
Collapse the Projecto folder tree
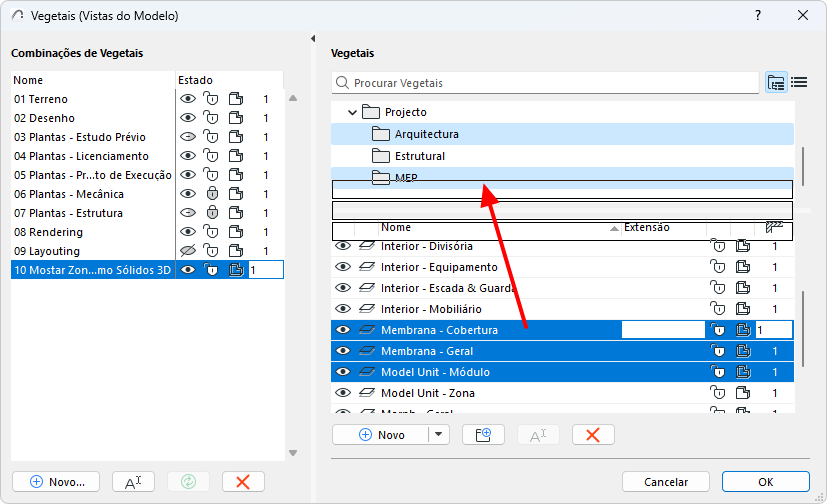pos(352,113)
